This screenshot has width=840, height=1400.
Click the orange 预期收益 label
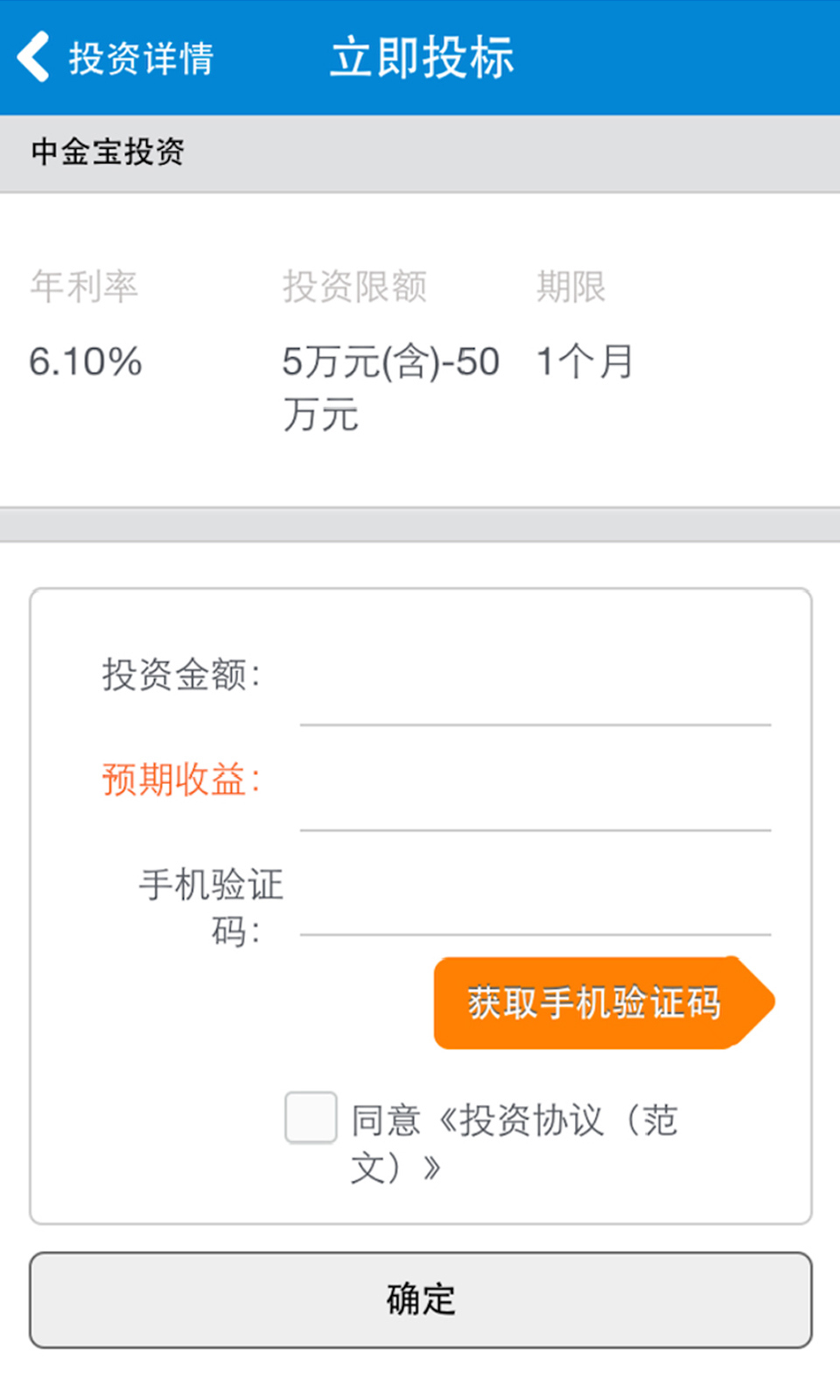point(181,780)
